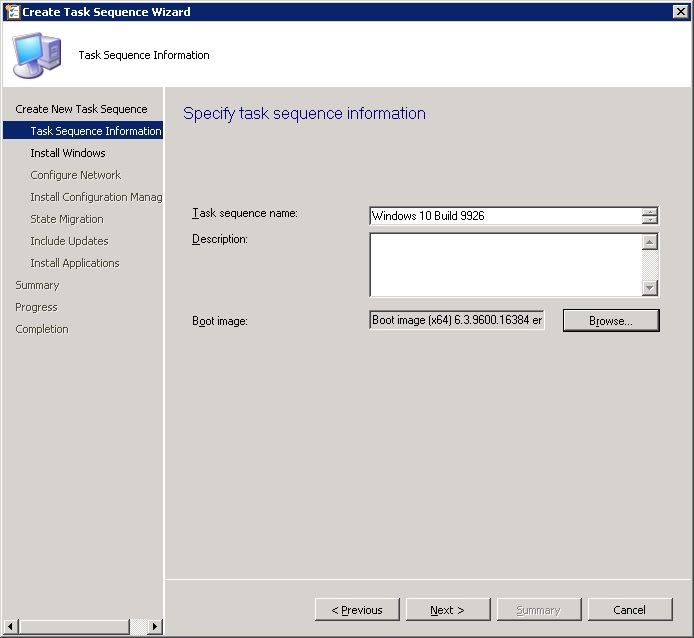Click the name field down arrow
Screen dimensions: 694x638
(x=650, y=221)
